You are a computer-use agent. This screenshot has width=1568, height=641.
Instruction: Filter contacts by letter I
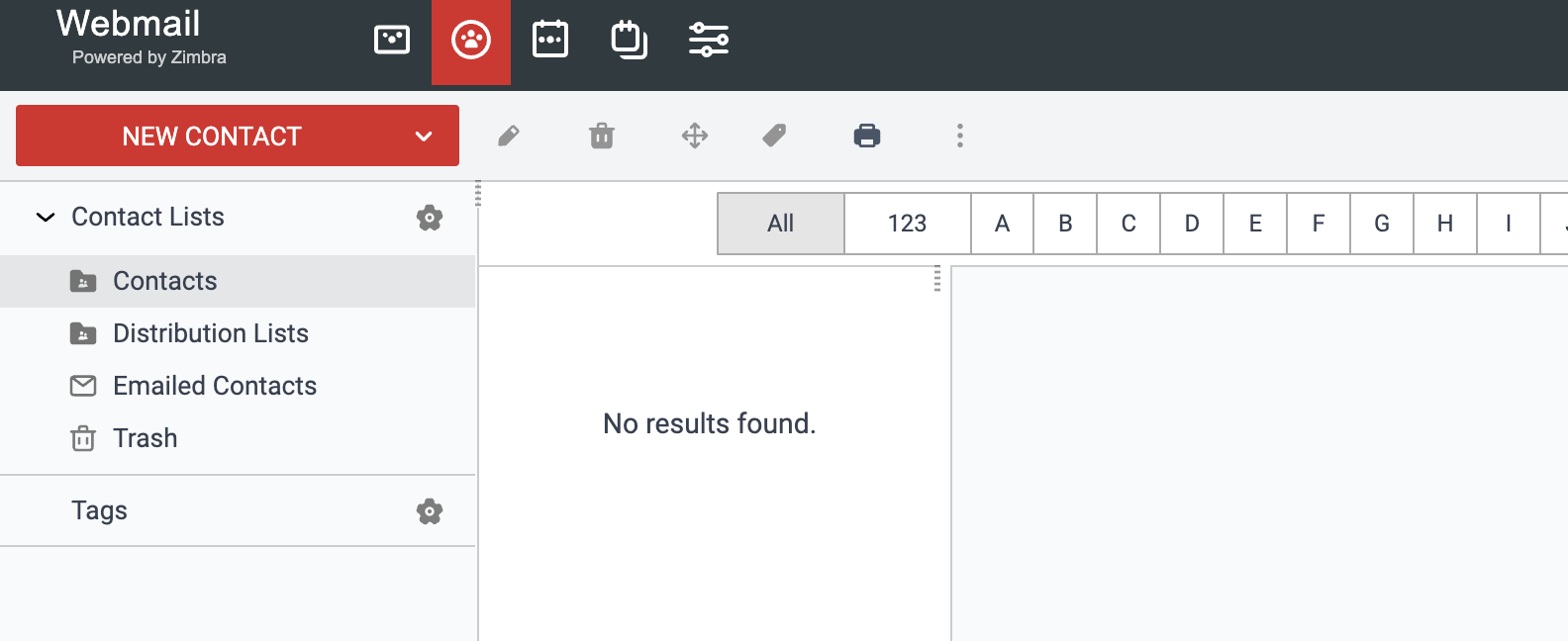point(1510,224)
